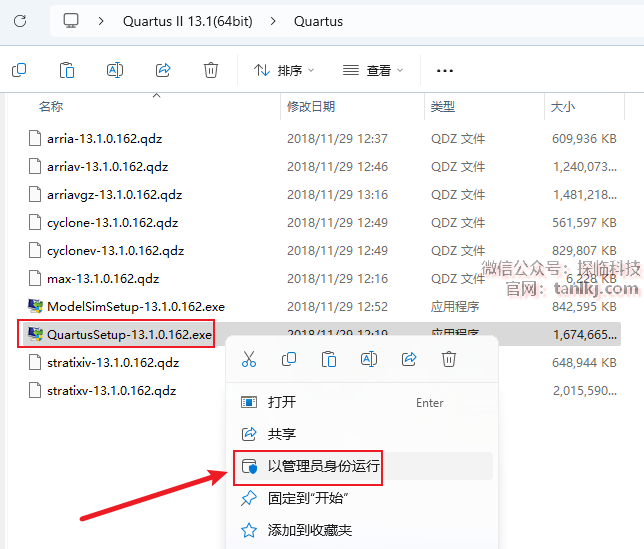Viewport: 644px width, 549px height.
Task: Click size cell 609,936 KB
Action: (x=584, y=139)
